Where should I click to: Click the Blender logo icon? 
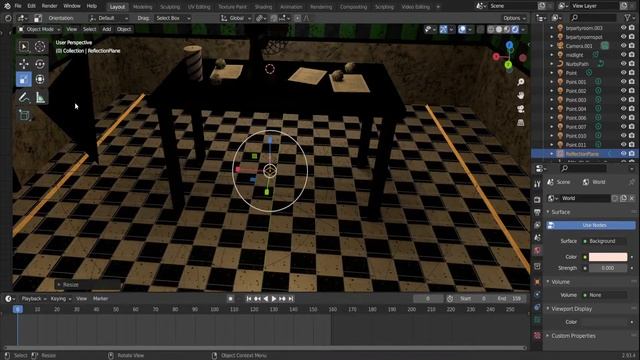[7, 6]
